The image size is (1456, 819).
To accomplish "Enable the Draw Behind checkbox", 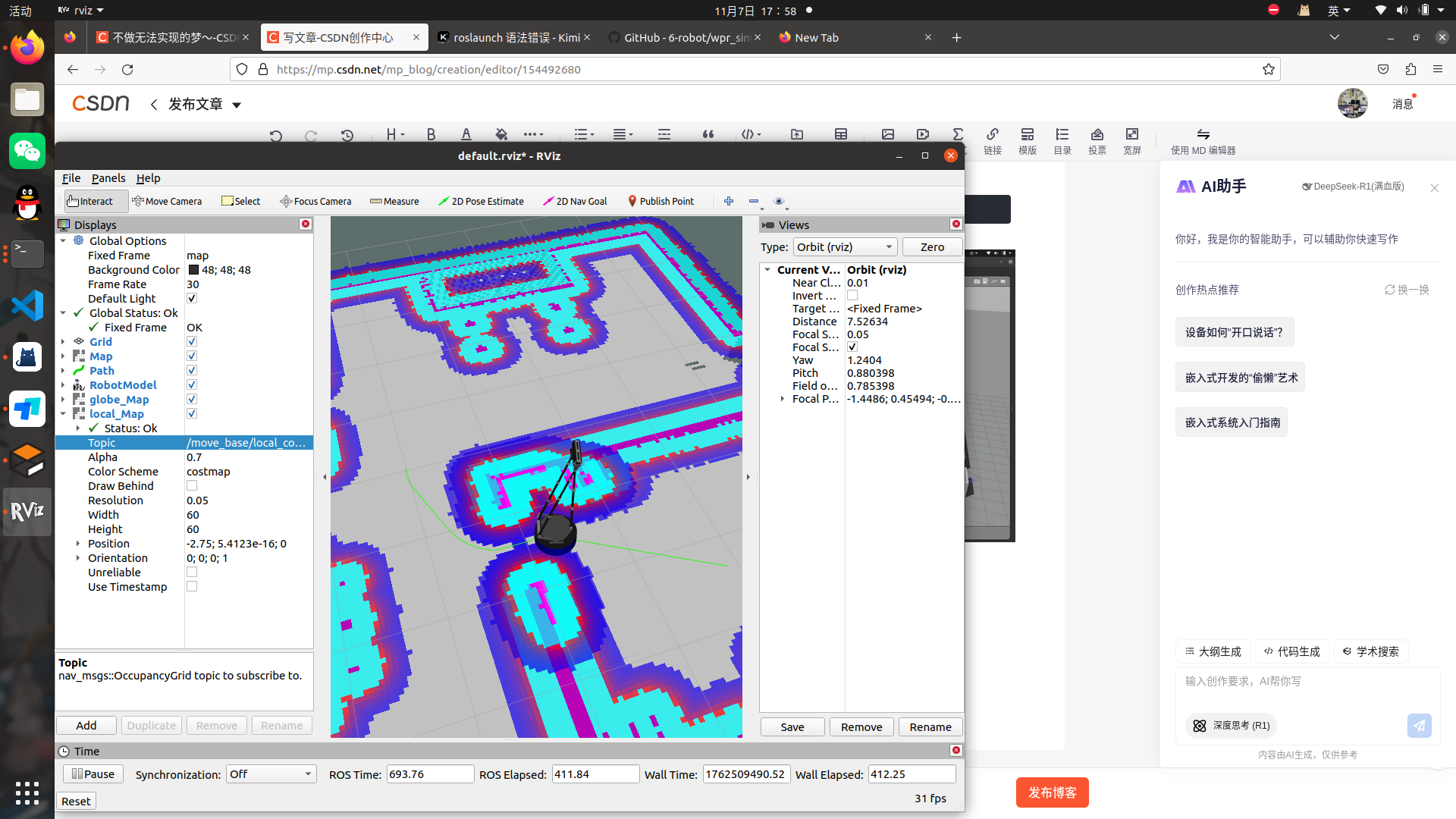I will point(192,486).
